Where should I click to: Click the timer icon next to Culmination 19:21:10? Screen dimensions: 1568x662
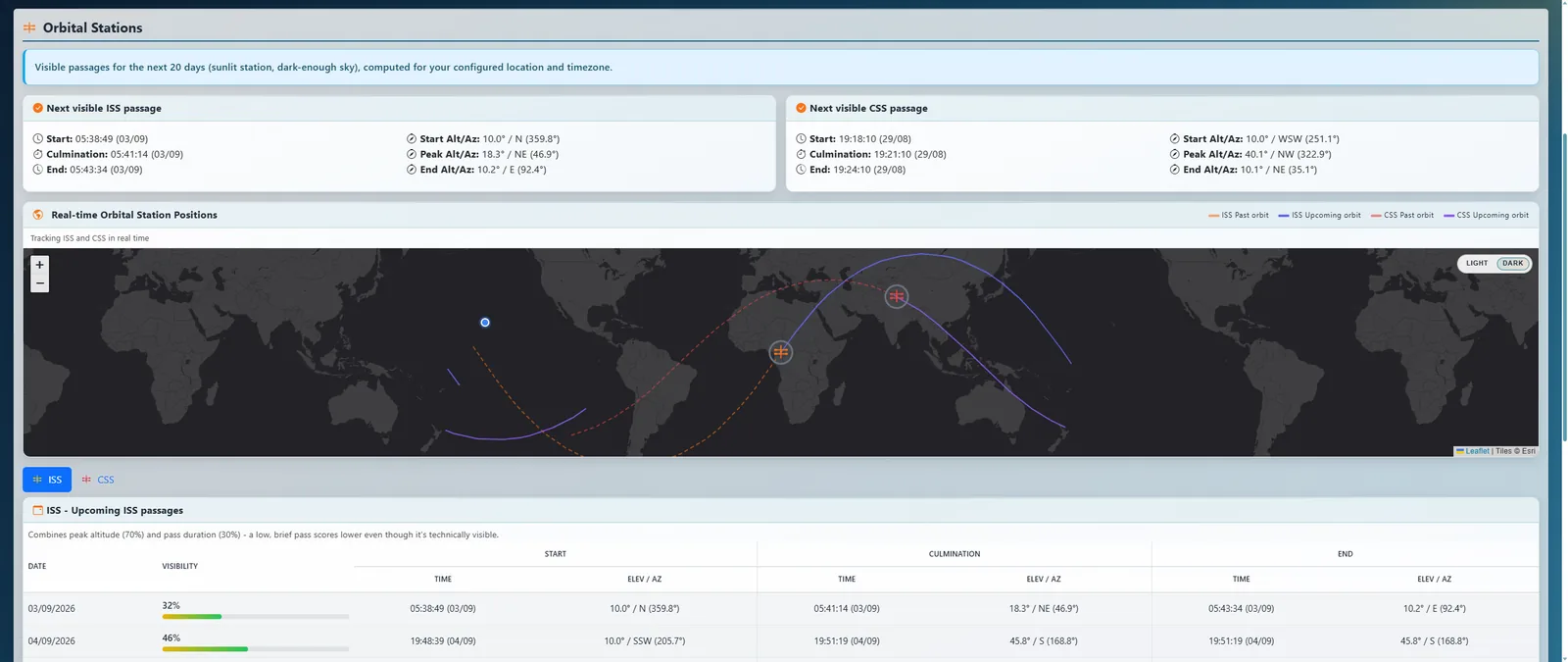(801, 154)
